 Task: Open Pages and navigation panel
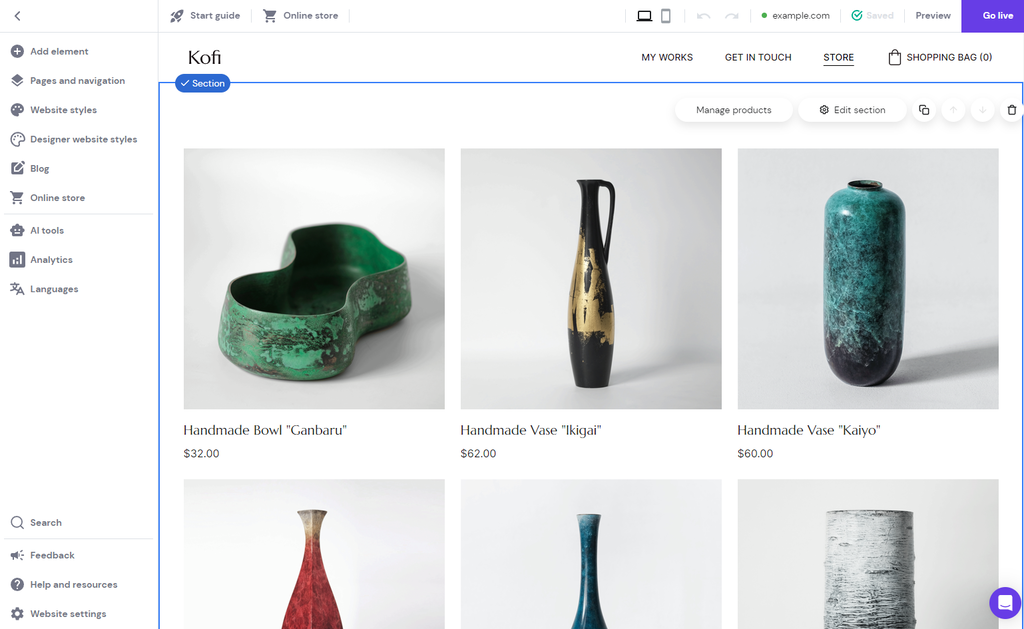pos(77,81)
